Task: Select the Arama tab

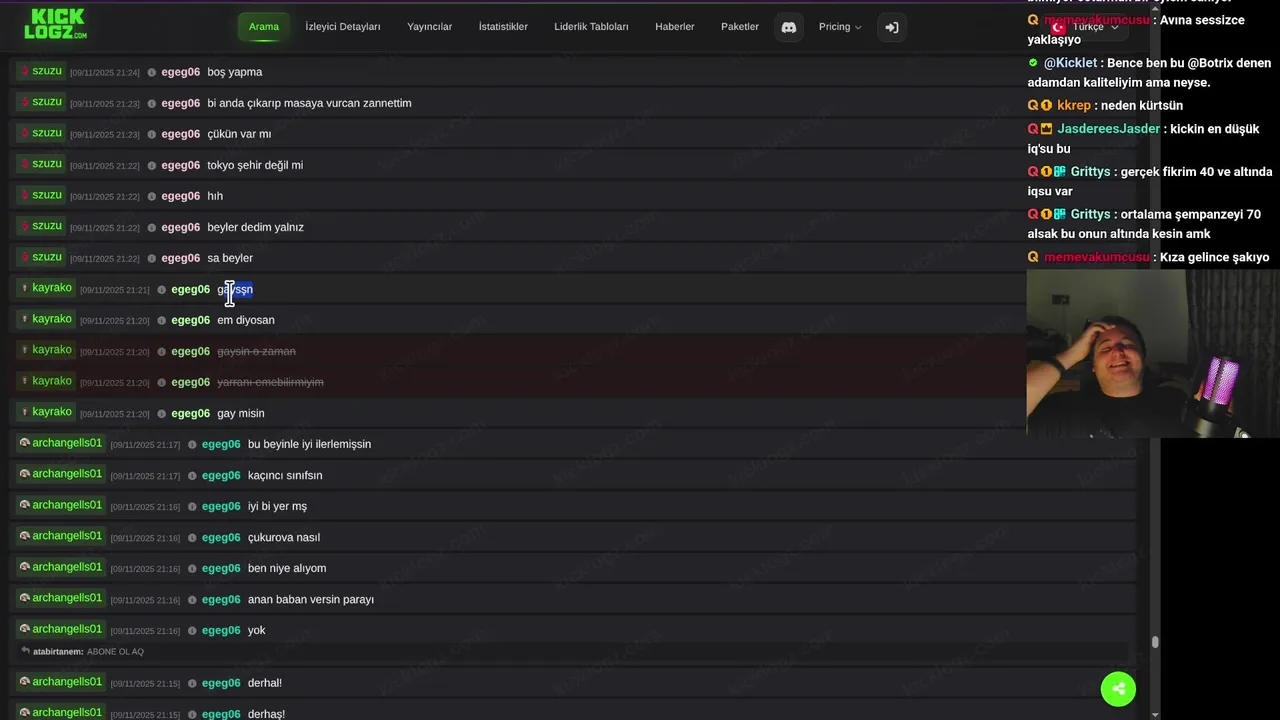Action: click(264, 27)
